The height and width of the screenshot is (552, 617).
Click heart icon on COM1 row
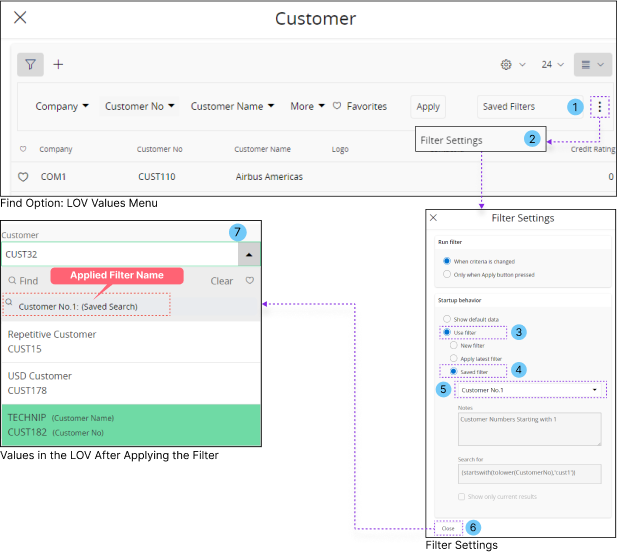coord(23,177)
